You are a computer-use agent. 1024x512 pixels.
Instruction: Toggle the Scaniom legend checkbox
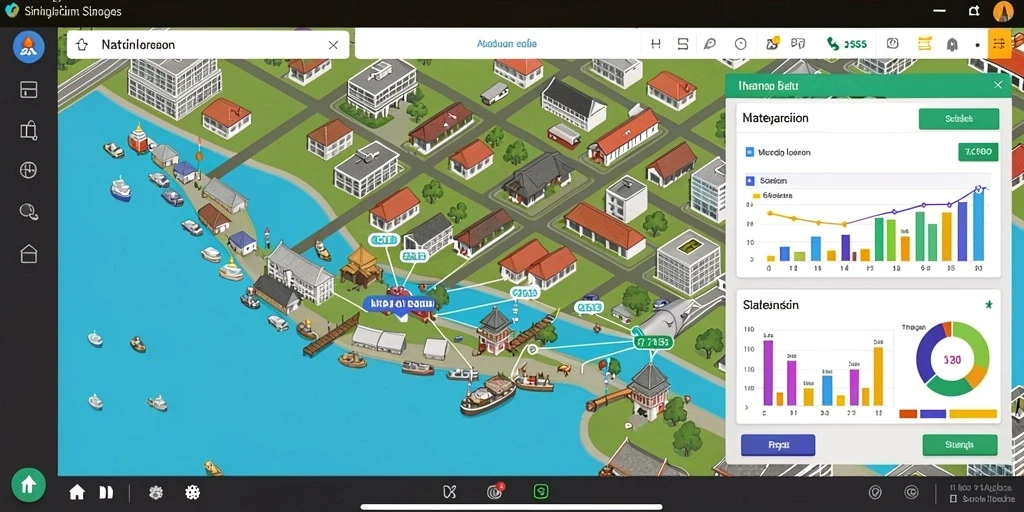[x=749, y=180]
